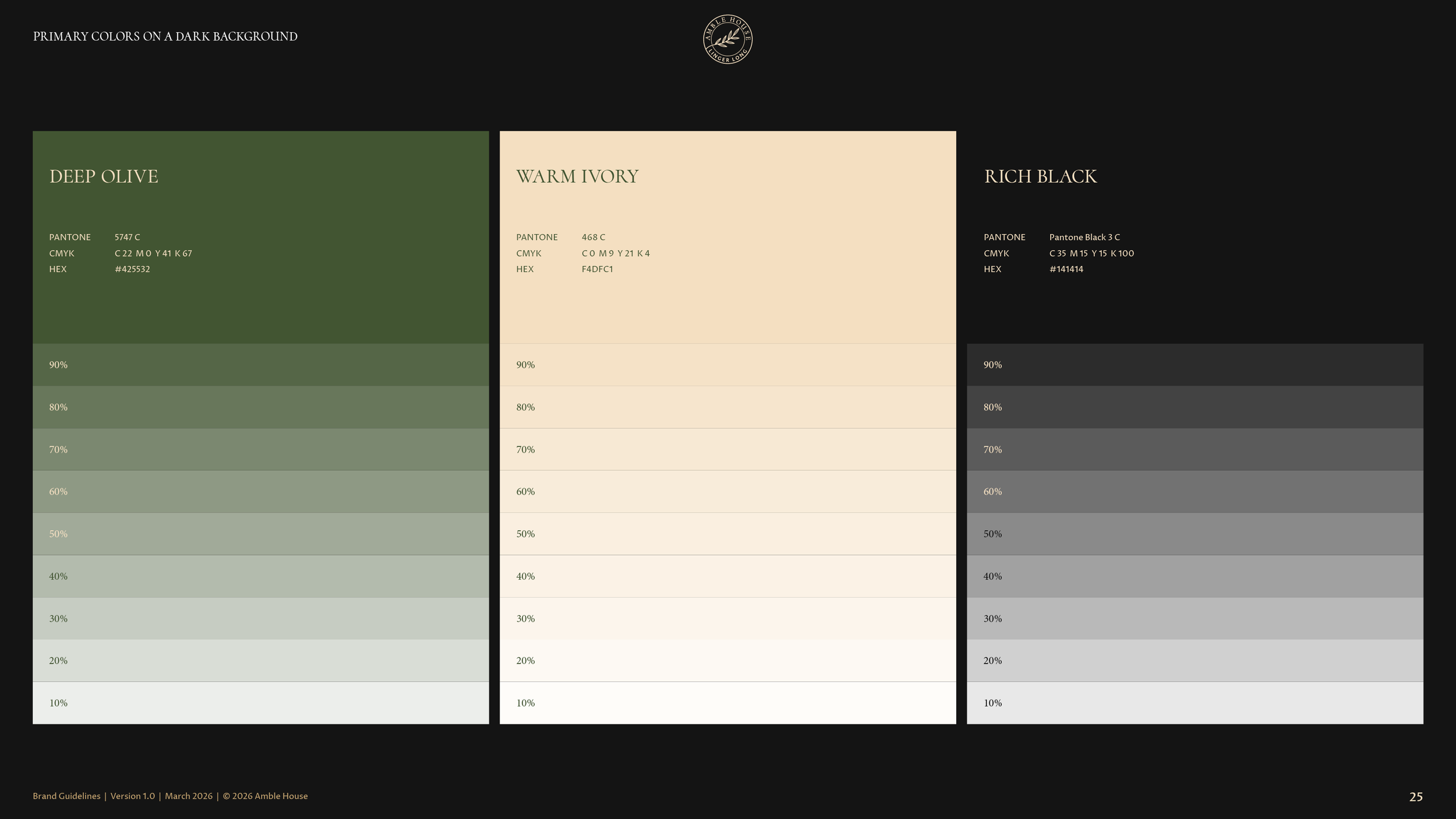Click the Amble House circular logo
Screen dimensions: 1456x819
pos(727,40)
